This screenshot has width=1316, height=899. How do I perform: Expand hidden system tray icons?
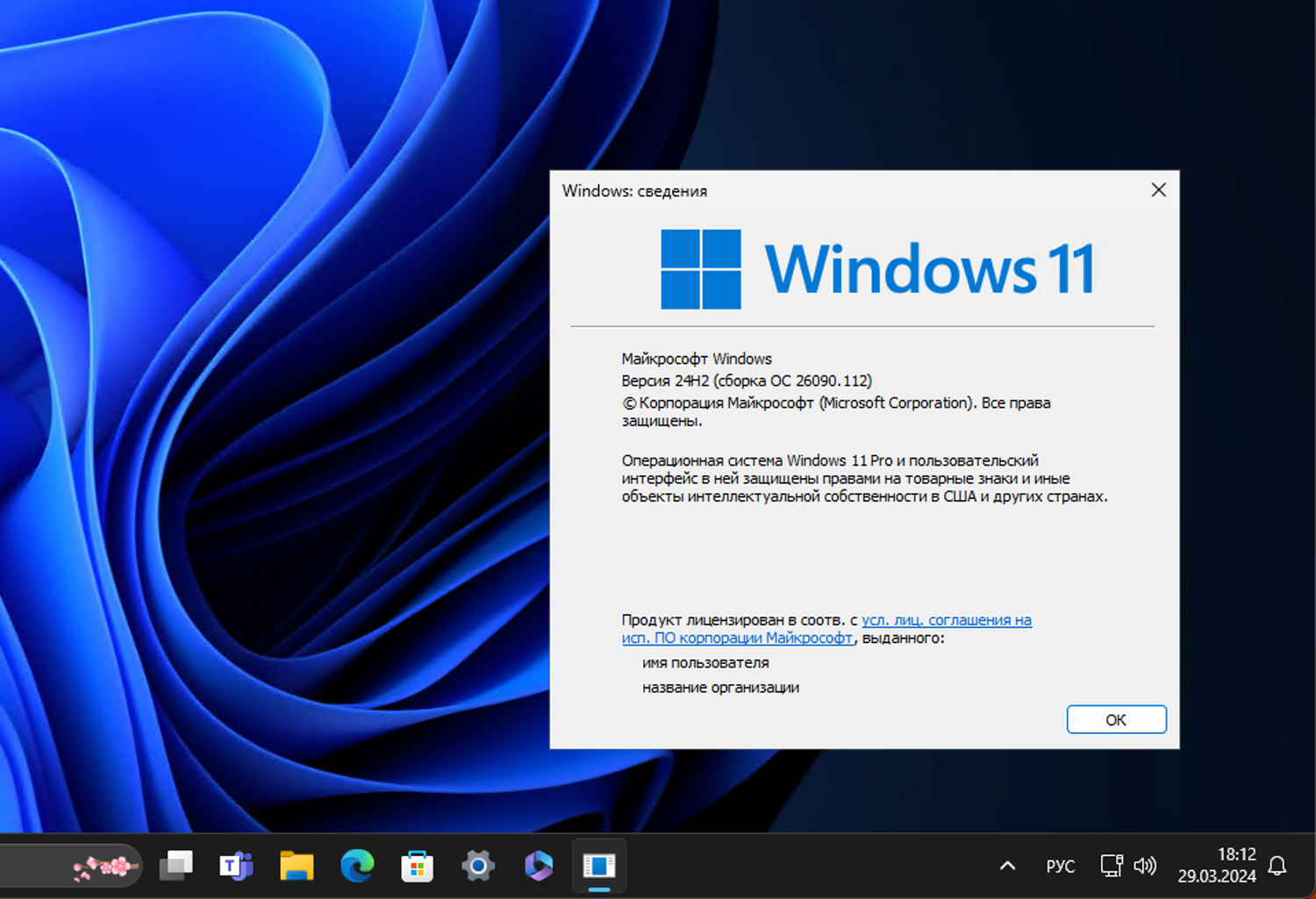coord(1006,867)
